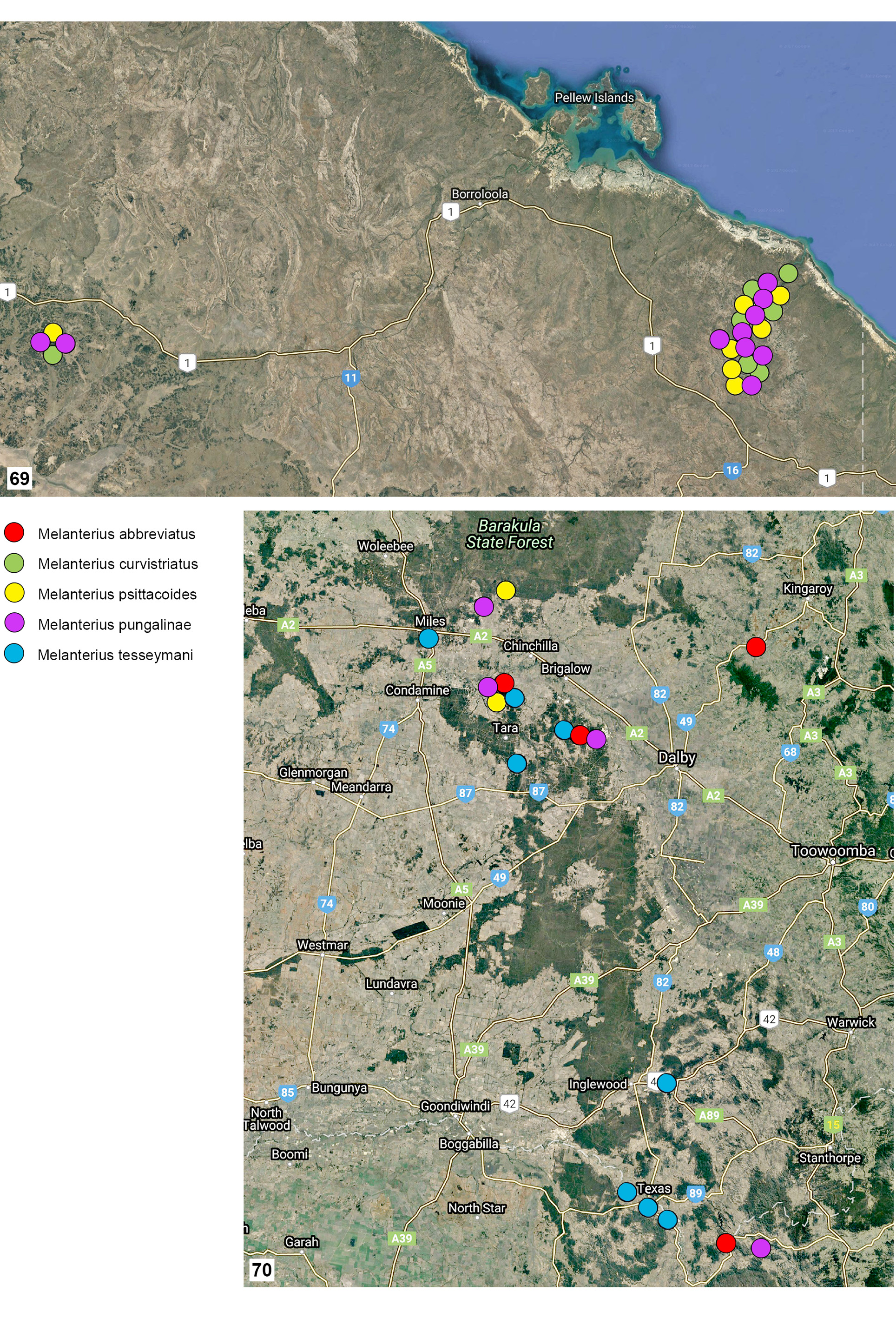Click the yellow-numbered route 15 shield near Stanthorpe
Image resolution: width=896 pixels, height=1318 pixels.
(x=833, y=1125)
